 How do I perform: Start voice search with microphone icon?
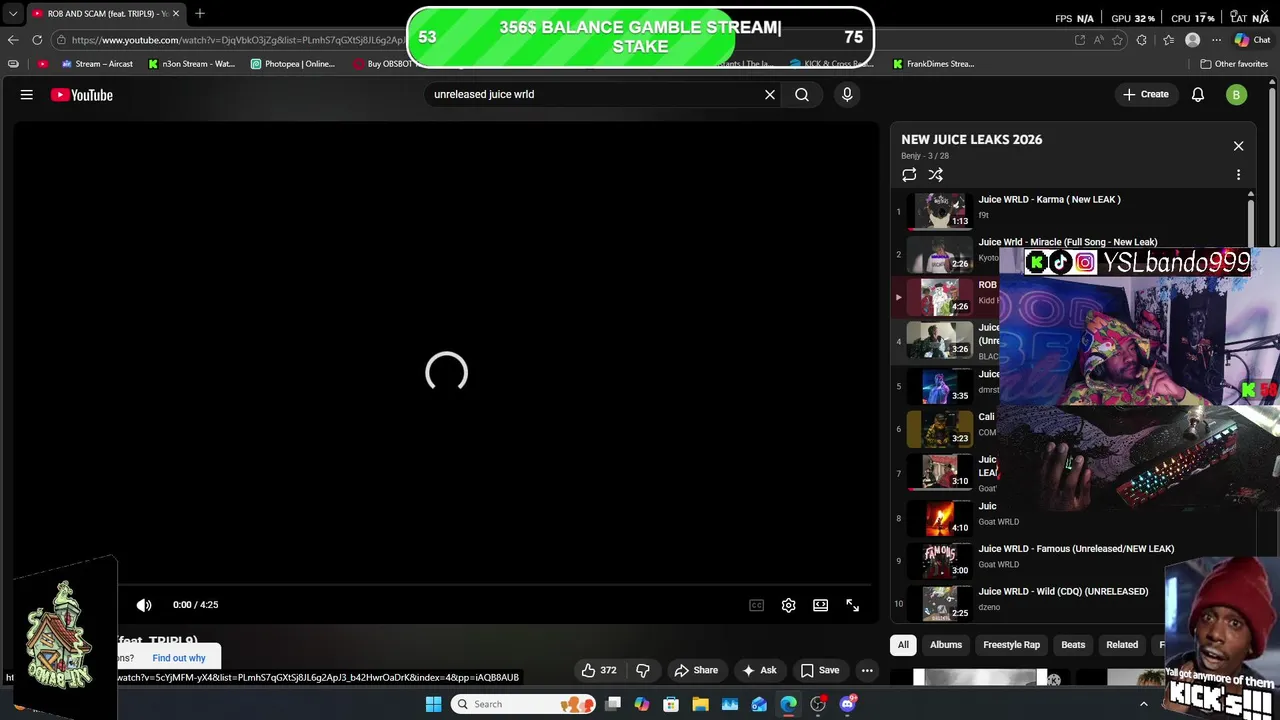click(847, 95)
